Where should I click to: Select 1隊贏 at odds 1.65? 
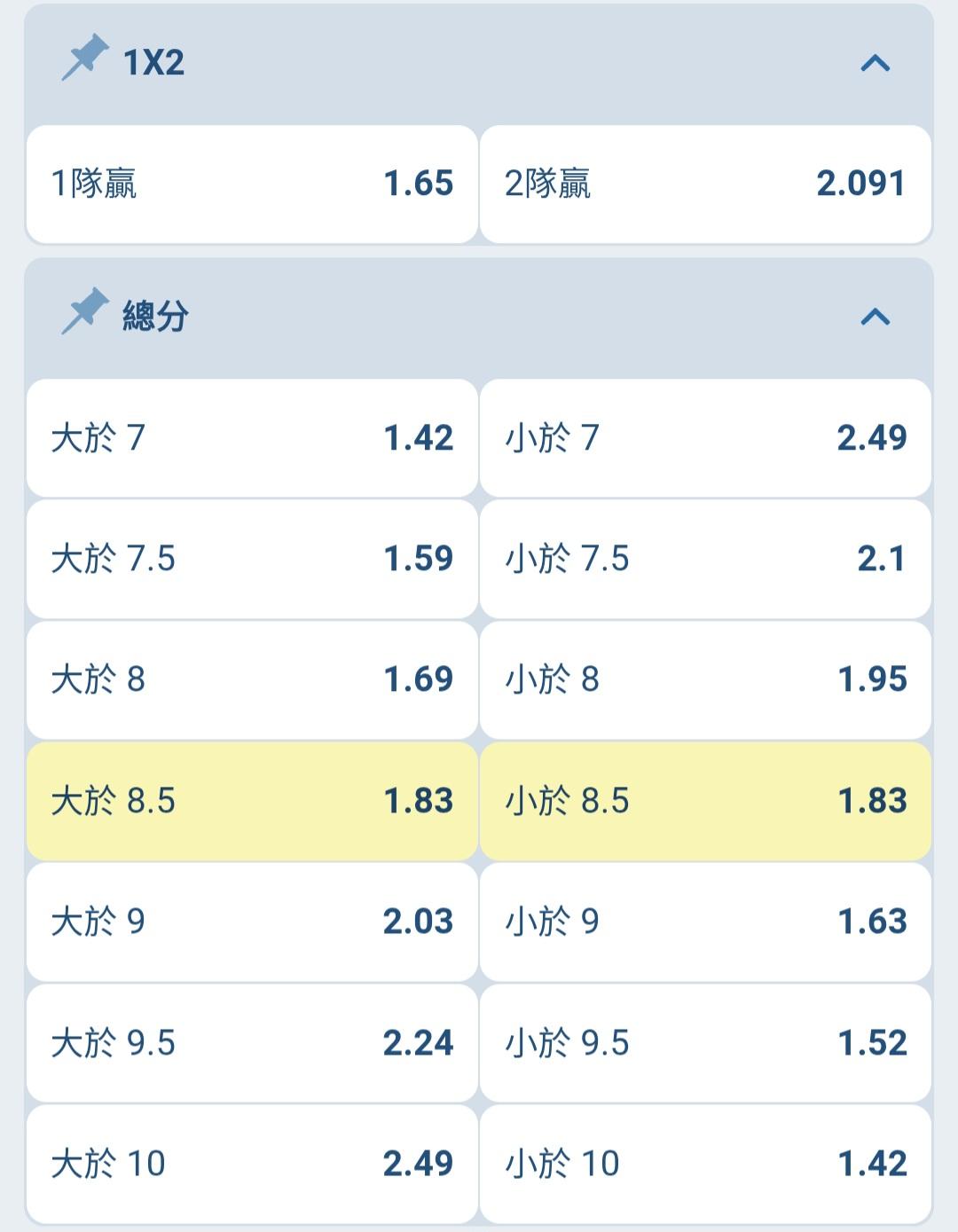click(252, 184)
